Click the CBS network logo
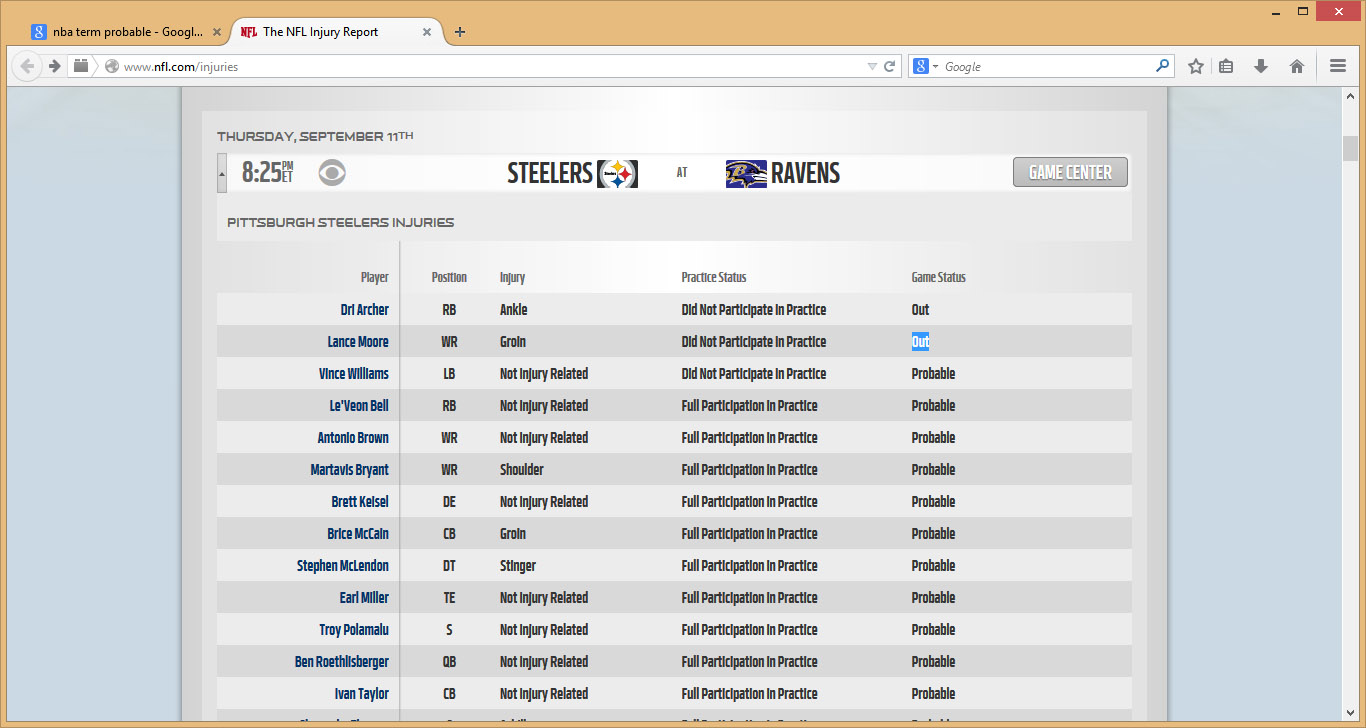This screenshot has height=728, width=1366. (333, 173)
